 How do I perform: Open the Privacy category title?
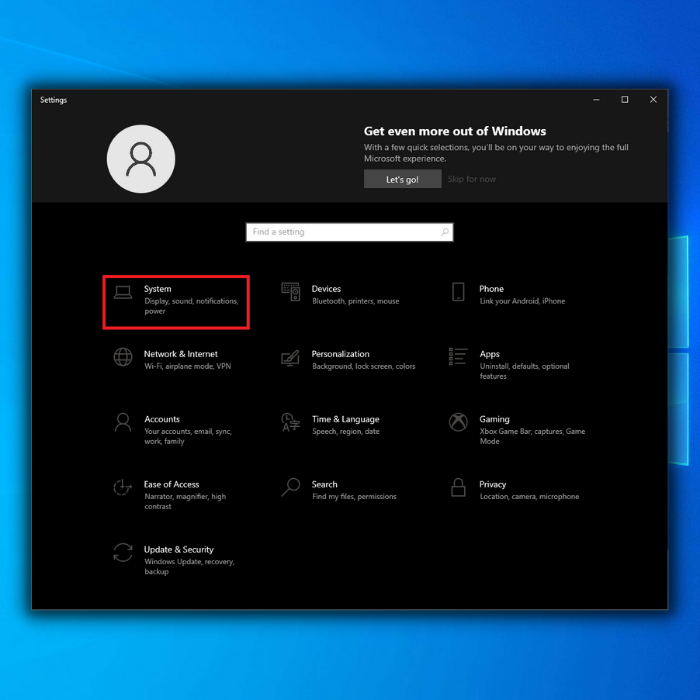coord(493,484)
